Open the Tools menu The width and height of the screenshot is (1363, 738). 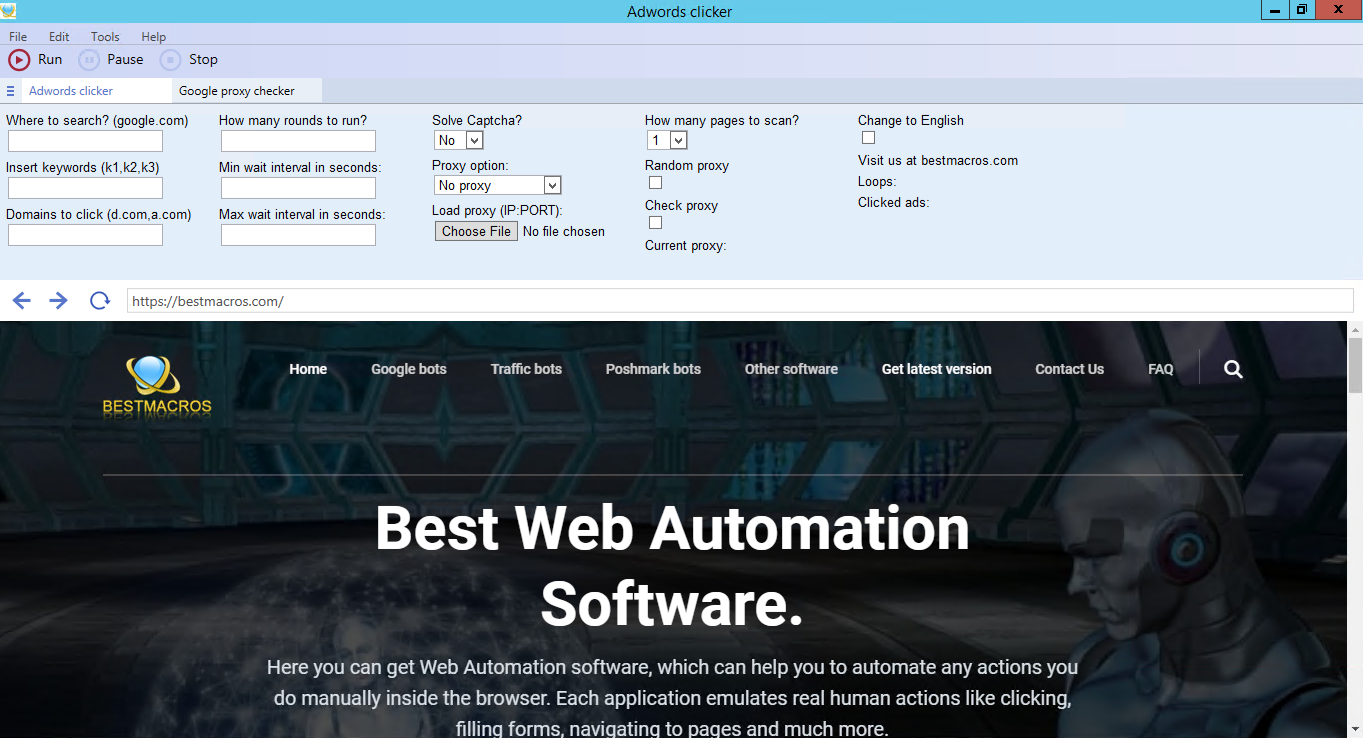[x=105, y=37]
